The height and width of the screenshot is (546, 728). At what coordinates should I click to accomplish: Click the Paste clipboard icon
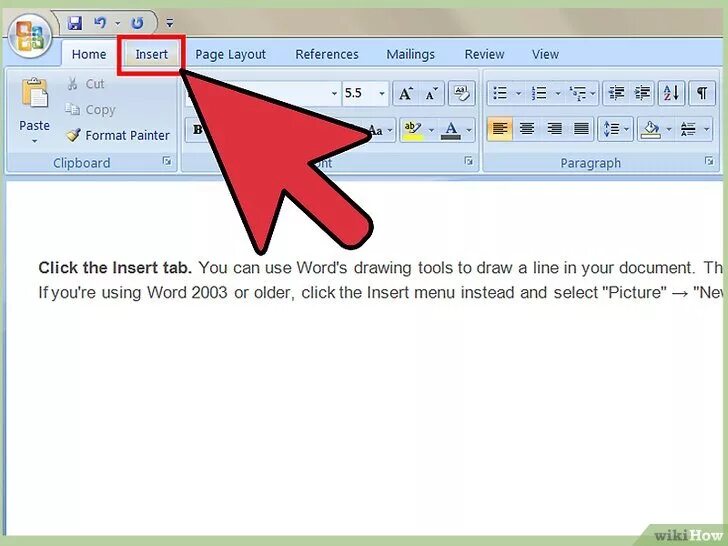click(x=34, y=94)
